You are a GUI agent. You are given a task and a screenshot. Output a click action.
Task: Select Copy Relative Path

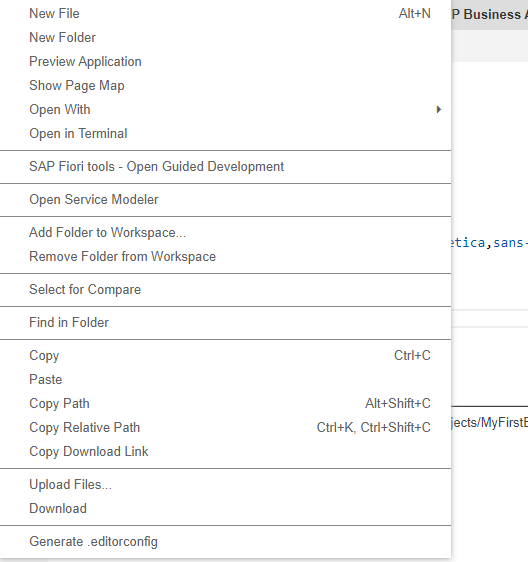click(225, 428)
